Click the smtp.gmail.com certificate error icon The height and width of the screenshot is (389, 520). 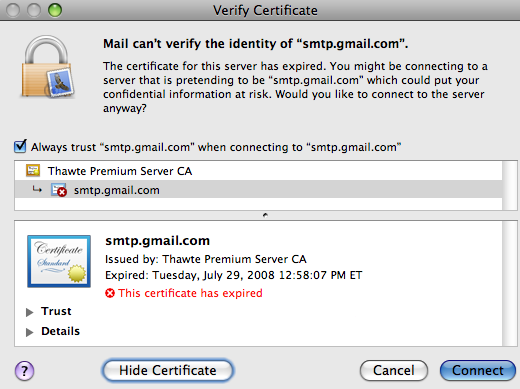pyautogui.click(x=59, y=190)
